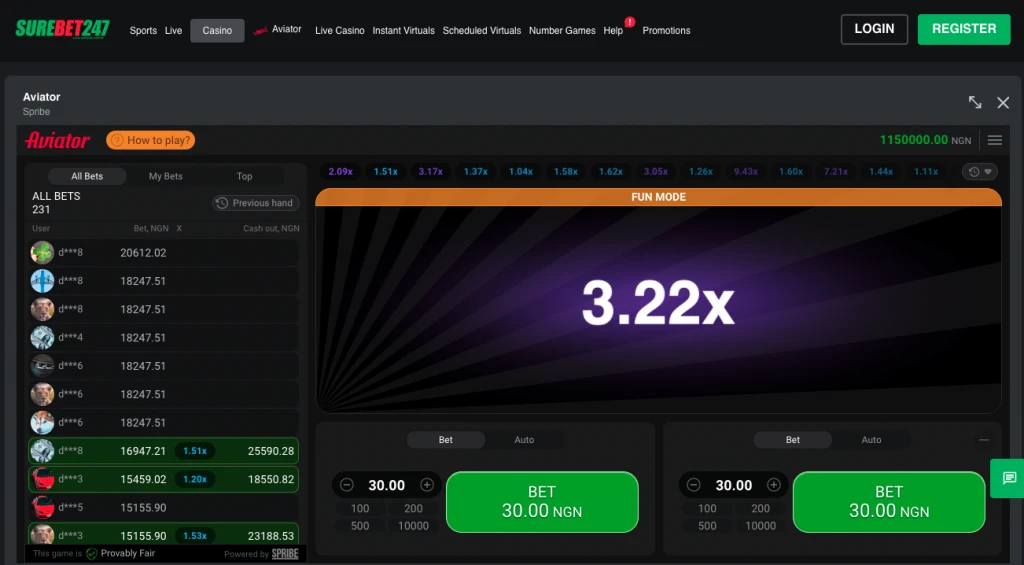Image resolution: width=1024 pixels, height=565 pixels.
Task: Switch left bet panel to Auto
Action: tap(524, 440)
